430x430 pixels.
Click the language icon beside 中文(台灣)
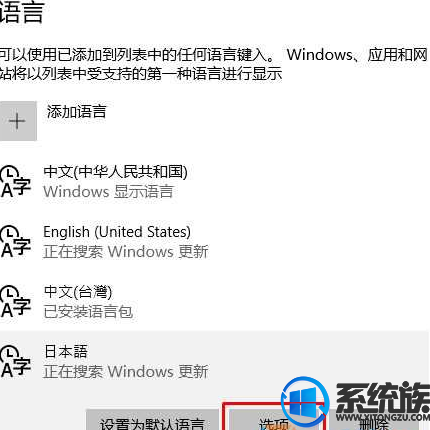15,302
